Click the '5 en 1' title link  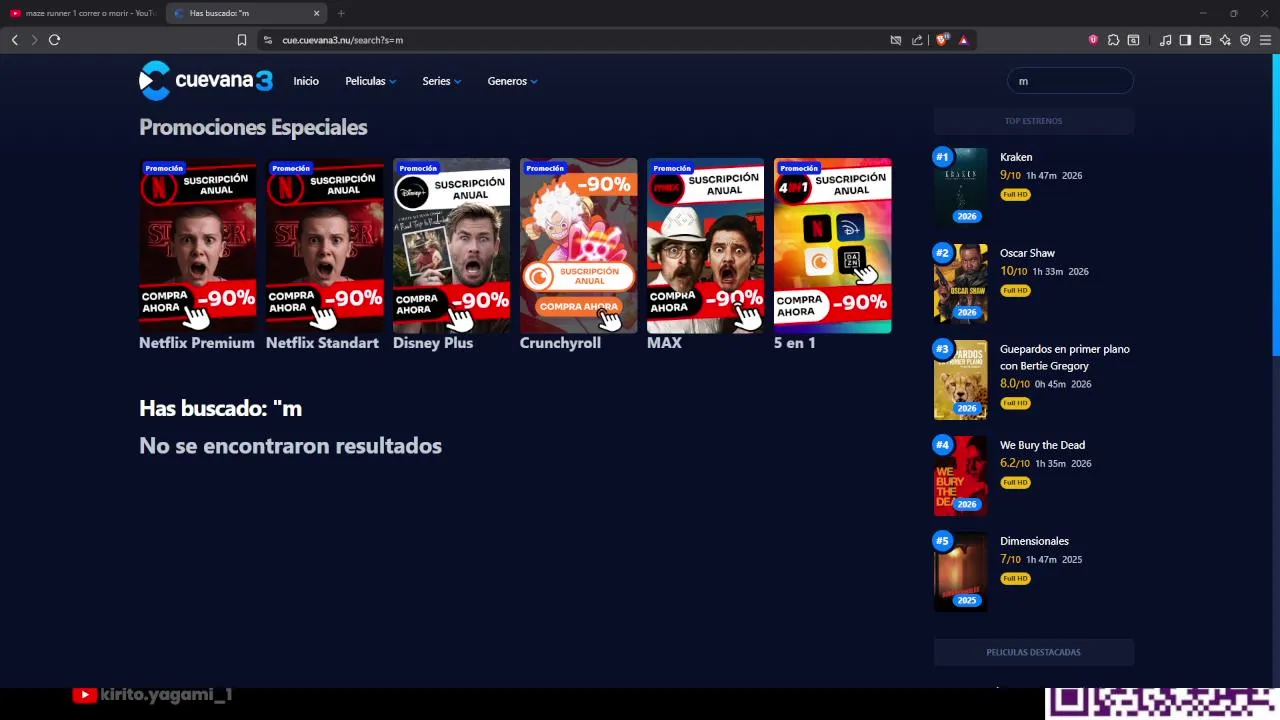(795, 343)
